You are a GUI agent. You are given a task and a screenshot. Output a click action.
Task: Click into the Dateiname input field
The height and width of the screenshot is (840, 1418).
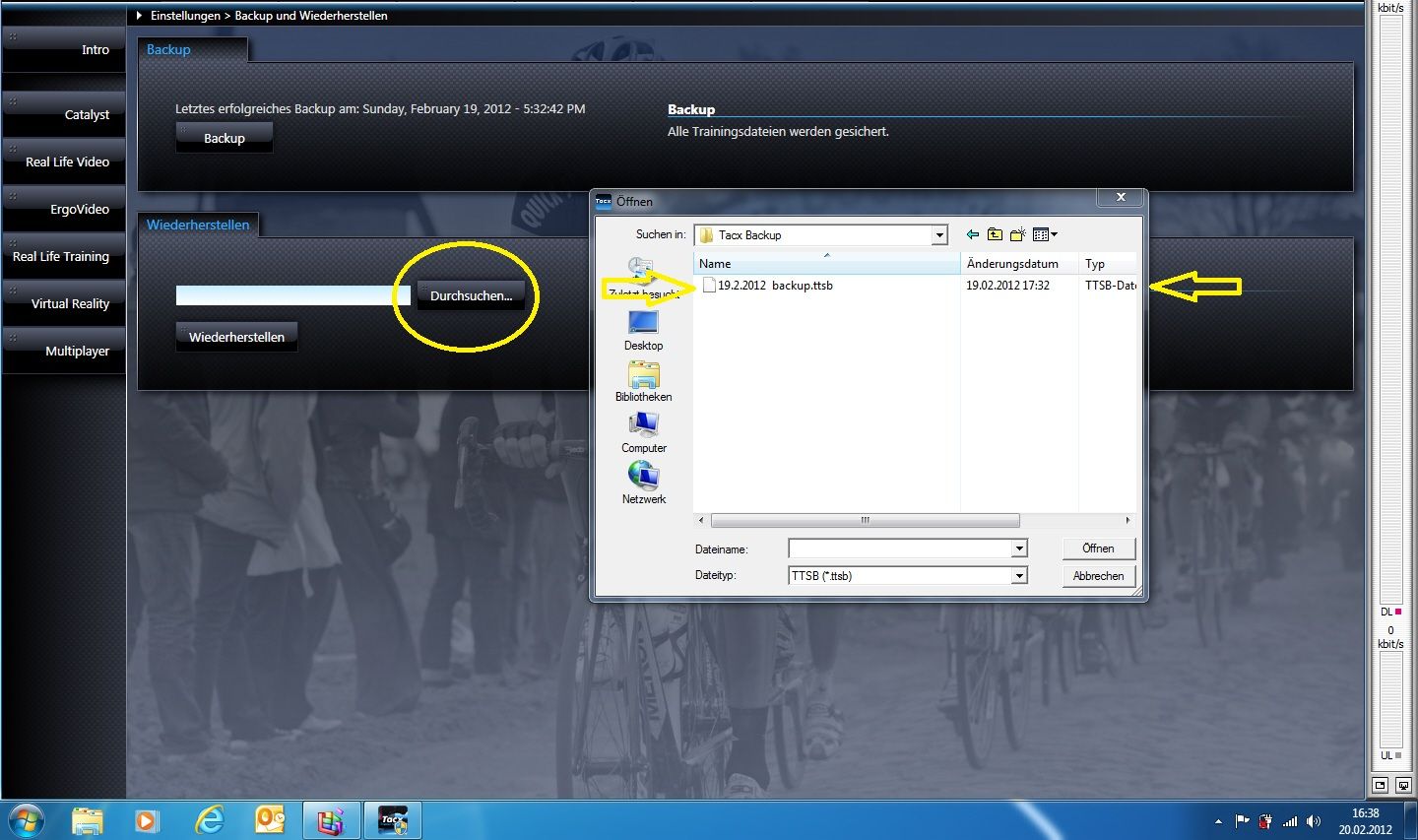tap(900, 549)
